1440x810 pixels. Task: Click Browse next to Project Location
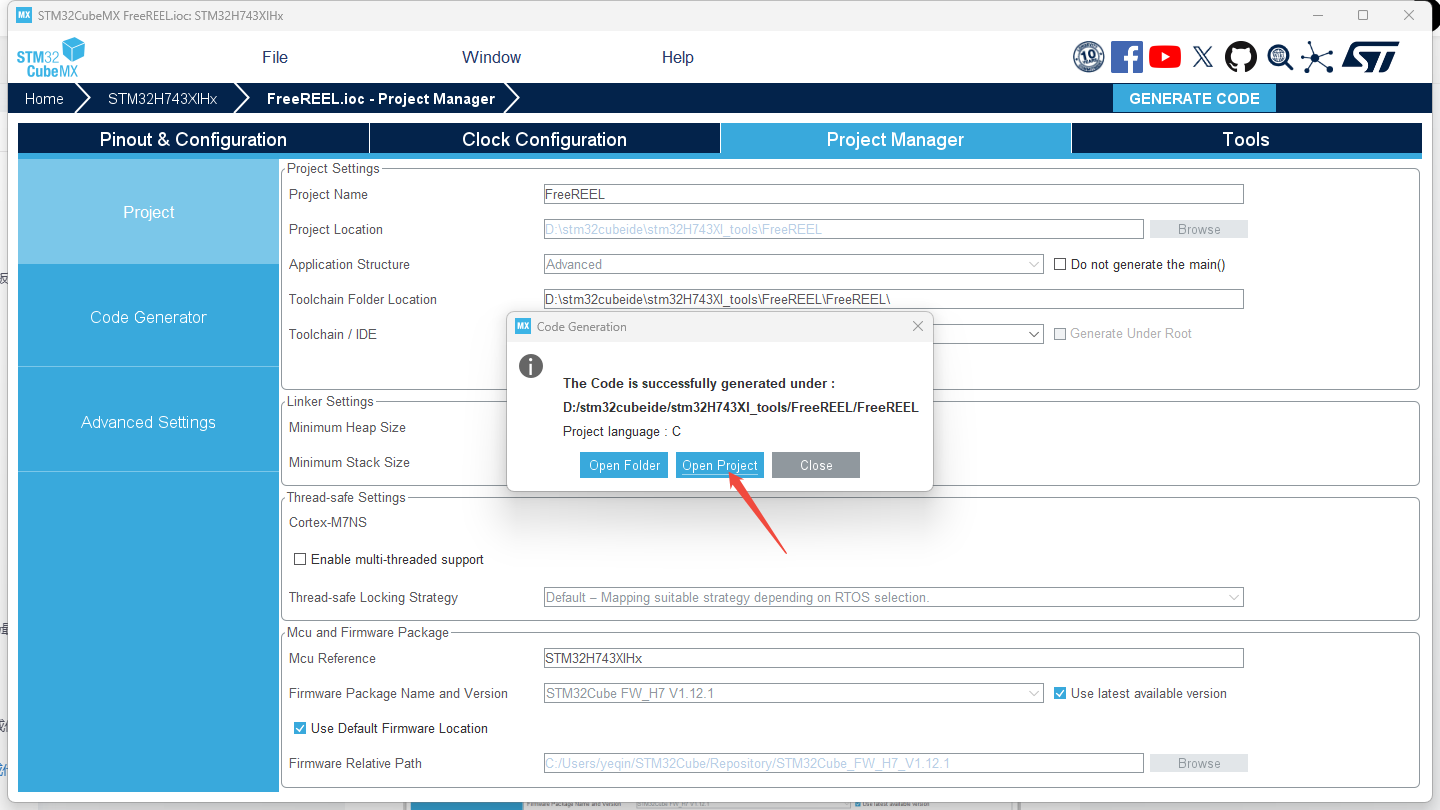pos(1199,229)
